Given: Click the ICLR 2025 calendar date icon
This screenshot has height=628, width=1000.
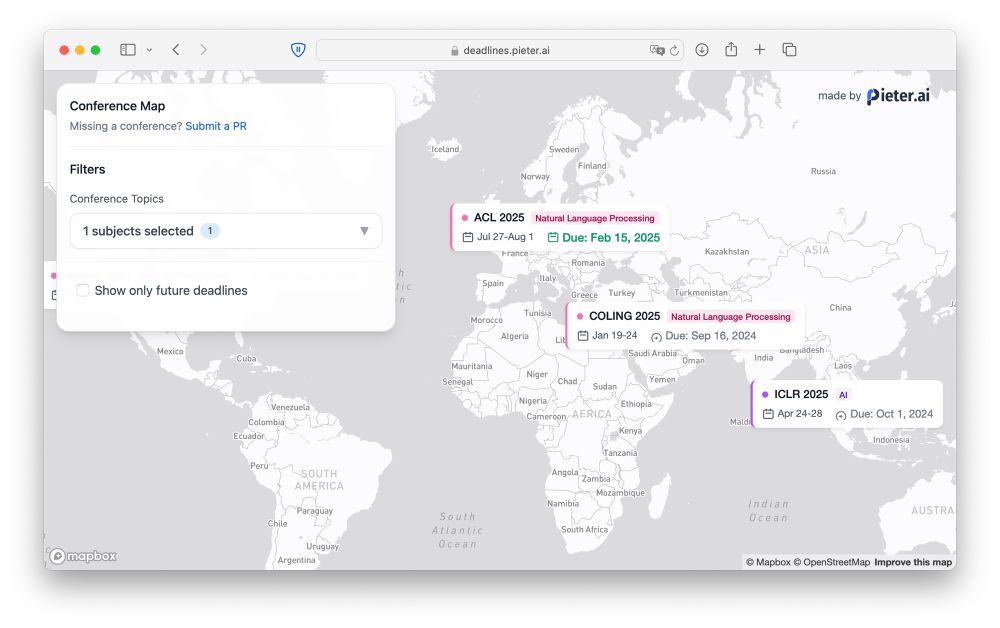Looking at the screenshot, I should [x=768, y=414].
